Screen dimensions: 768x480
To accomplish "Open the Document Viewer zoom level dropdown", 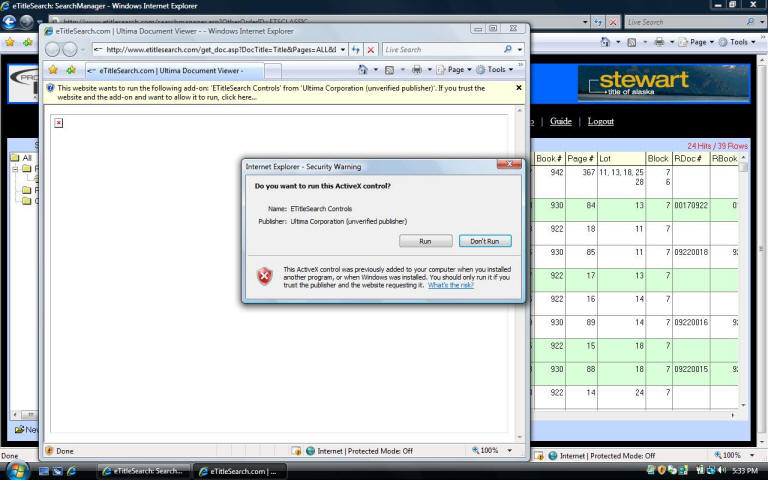I will pyautogui.click(x=509, y=451).
